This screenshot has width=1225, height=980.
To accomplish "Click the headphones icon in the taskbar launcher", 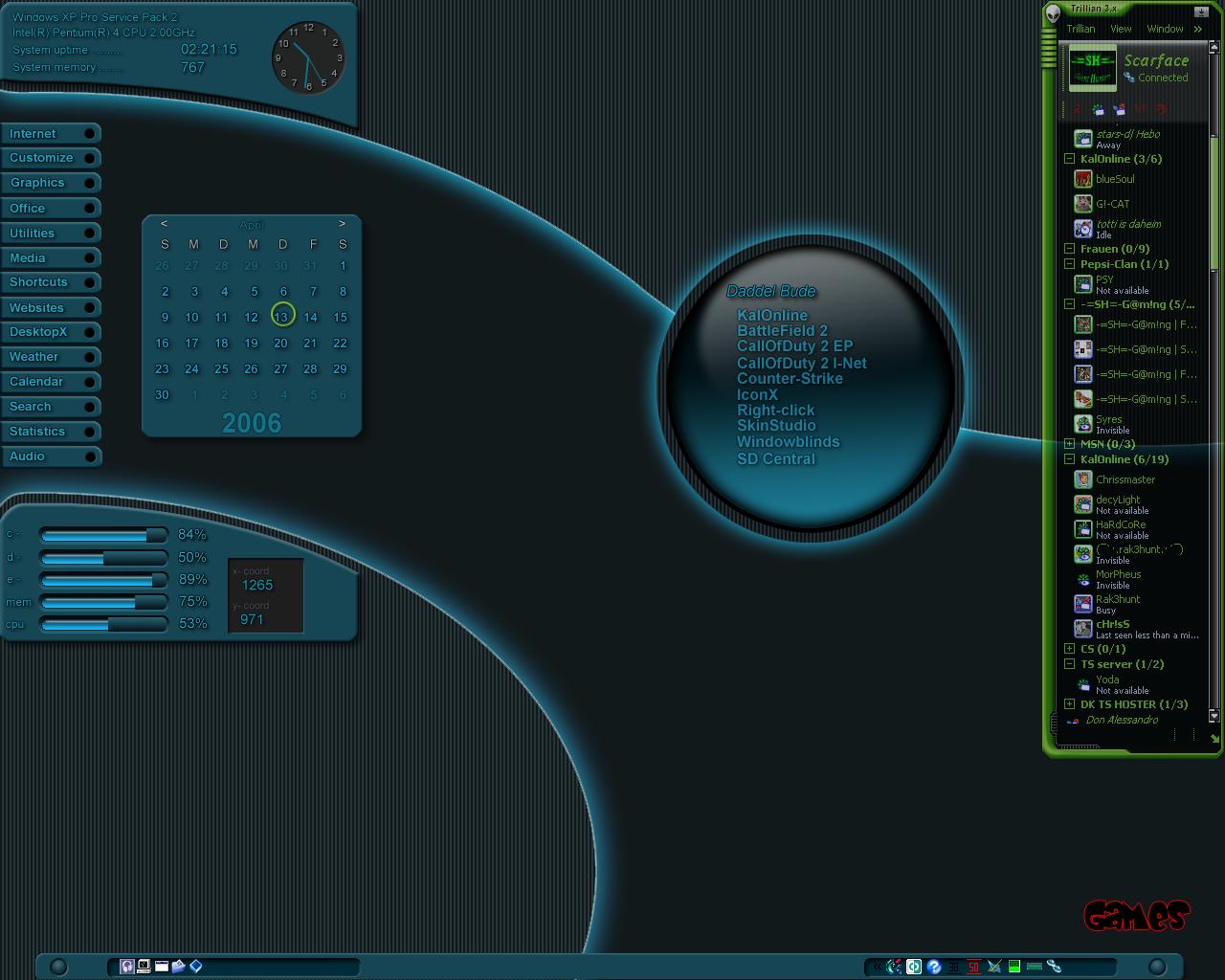I will pyautogui.click(x=127, y=967).
